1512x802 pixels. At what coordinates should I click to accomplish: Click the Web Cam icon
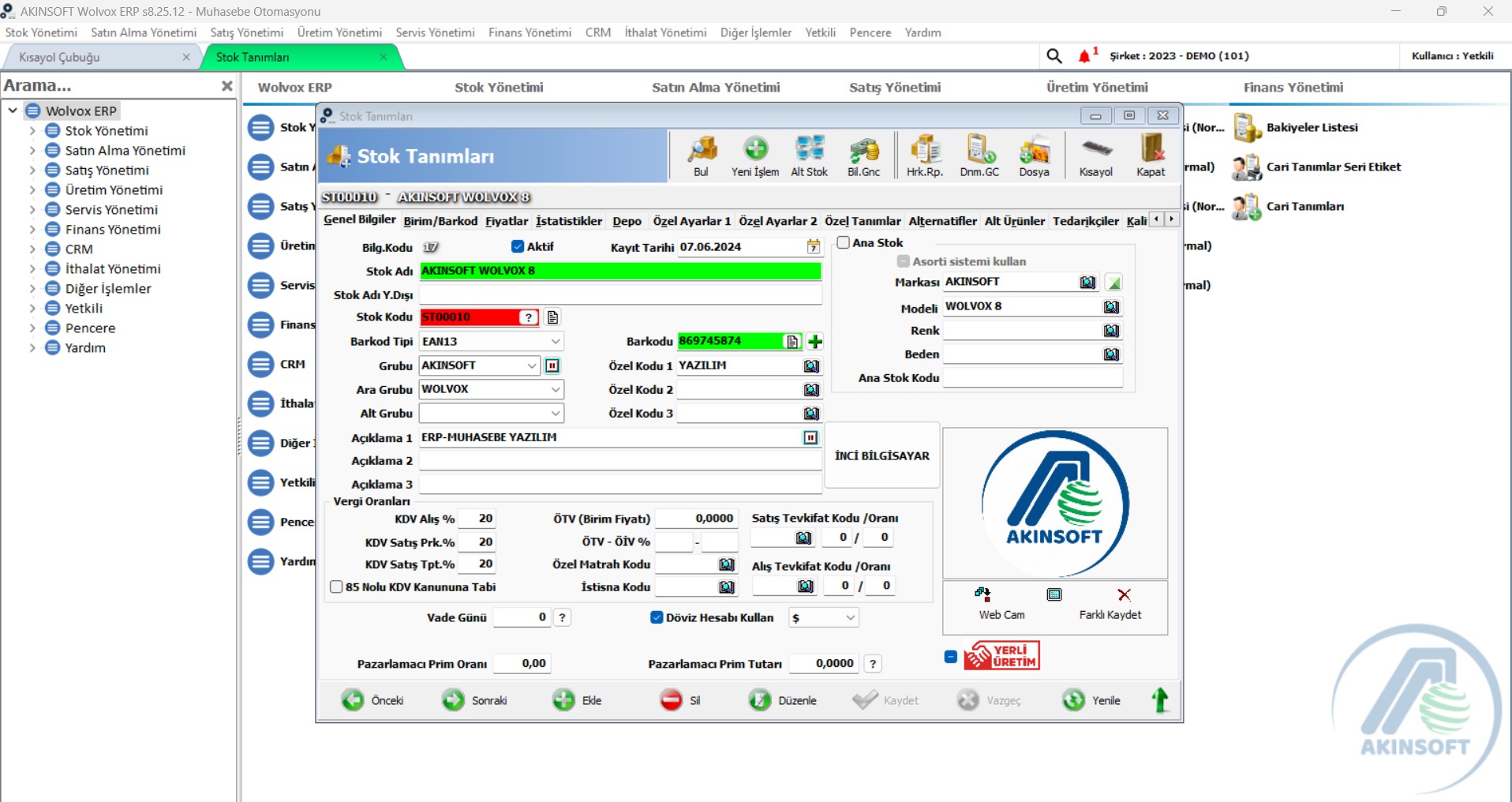(x=982, y=594)
